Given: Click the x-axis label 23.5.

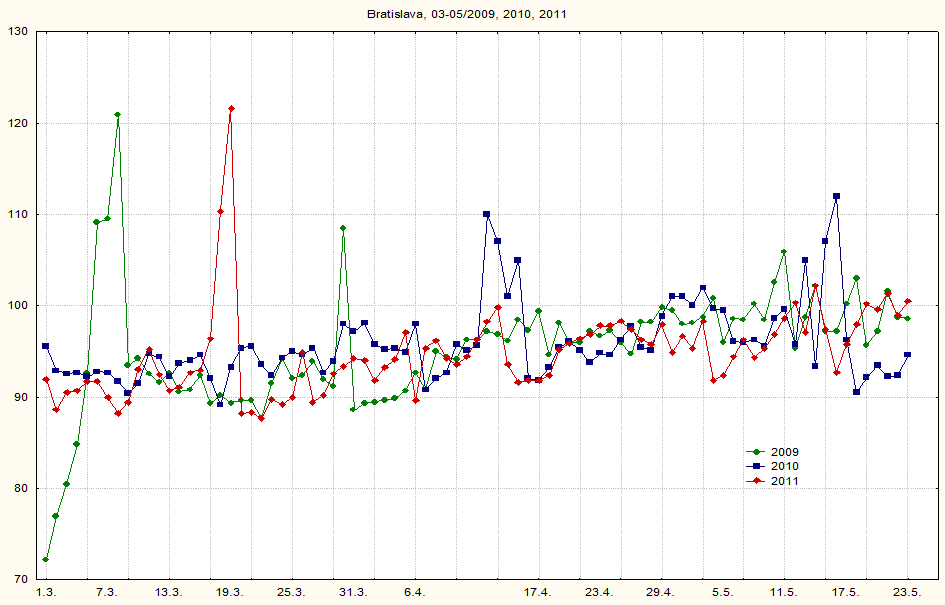Looking at the screenshot, I should (x=907, y=593).
